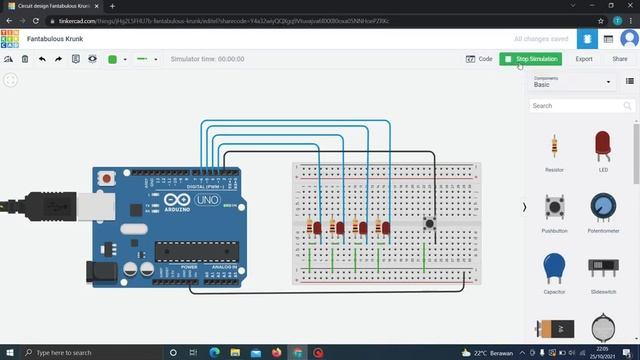The height and width of the screenshot is (360, 640).
Task: Click the Share button
Action: click(x=620, y=59)
